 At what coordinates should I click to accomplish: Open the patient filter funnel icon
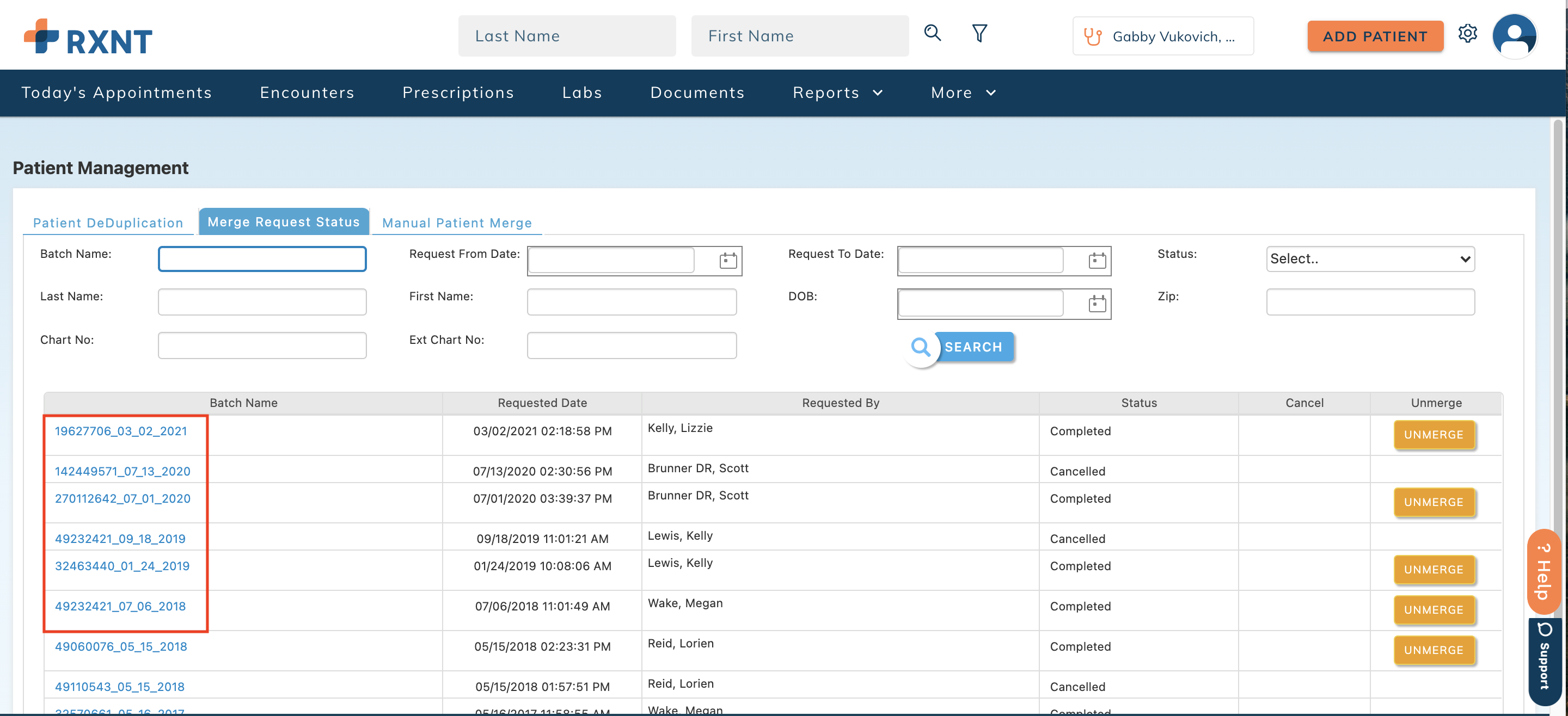pyautogui.click(x=979, y=33)
